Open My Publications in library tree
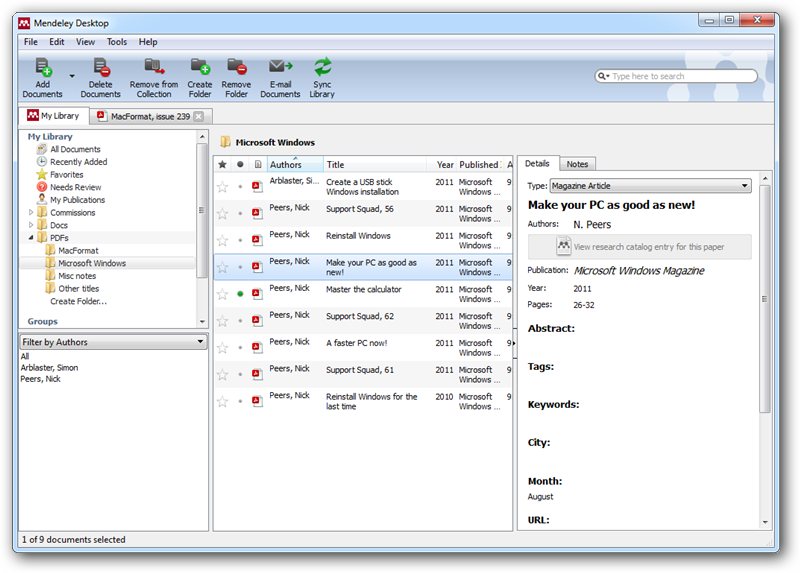800x573 pixels. [78, 200]
